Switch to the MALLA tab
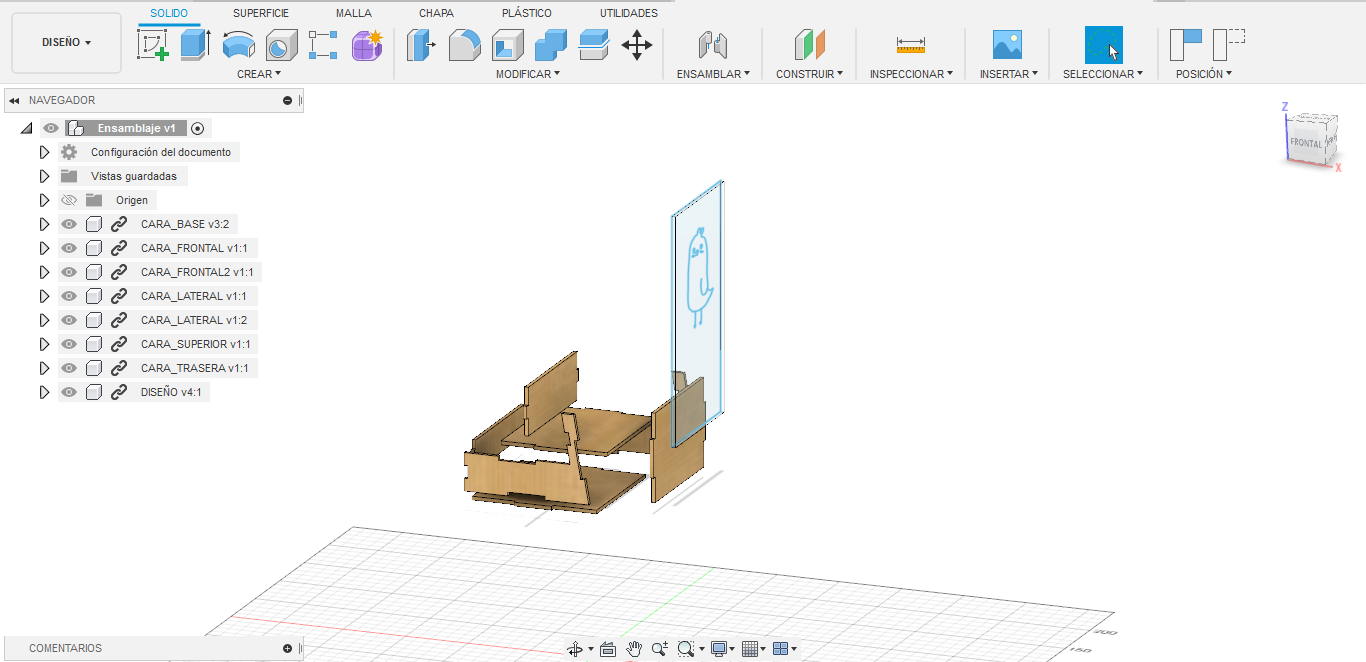The width and height of the screenshot is (1366, 662). [354, 13]
